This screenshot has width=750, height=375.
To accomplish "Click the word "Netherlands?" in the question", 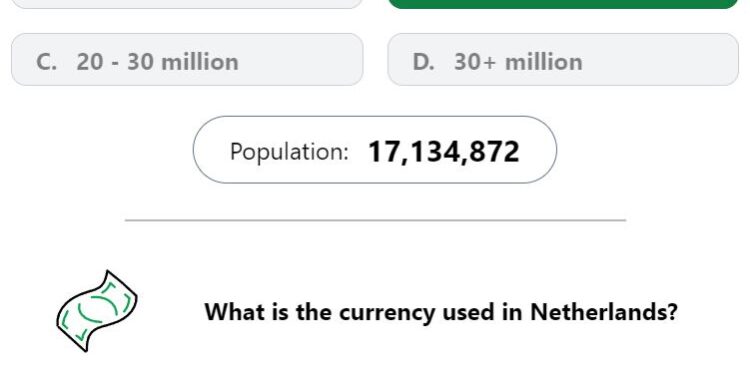I will click(604, 312).
